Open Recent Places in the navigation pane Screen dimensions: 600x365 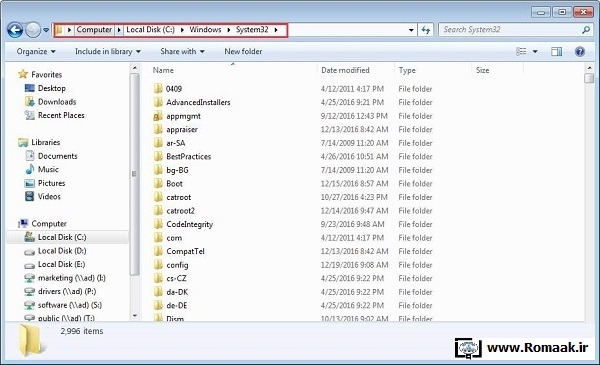point(61,115)
